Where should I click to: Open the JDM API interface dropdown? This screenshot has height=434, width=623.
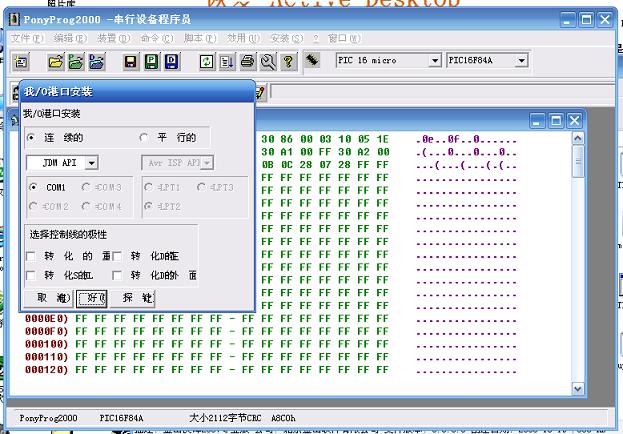tap(92, 163)
